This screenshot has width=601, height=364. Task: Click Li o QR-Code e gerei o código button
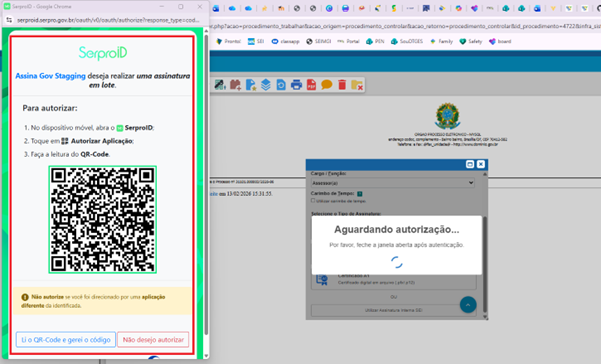66,339
